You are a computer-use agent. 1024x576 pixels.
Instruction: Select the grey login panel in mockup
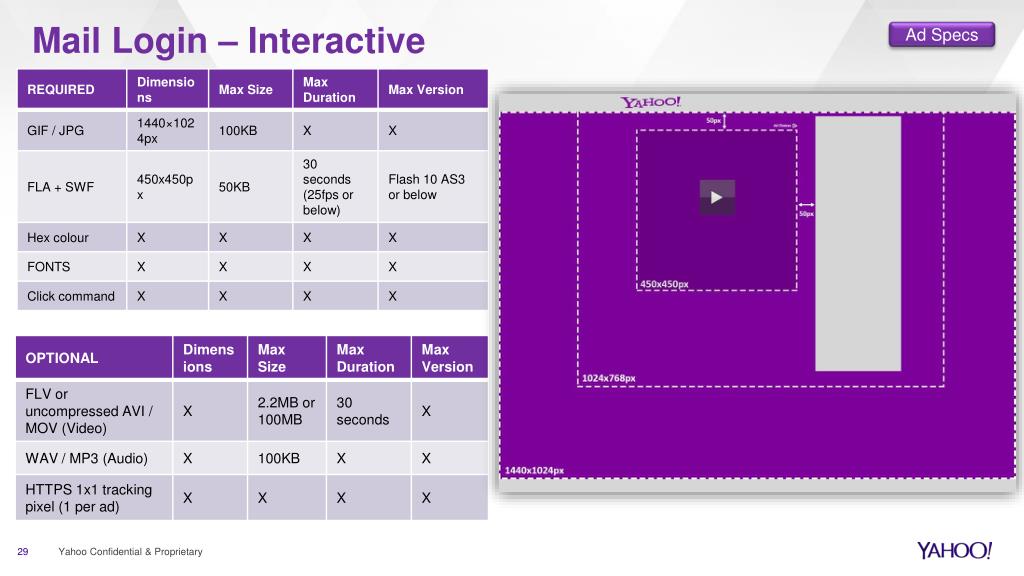858,244
